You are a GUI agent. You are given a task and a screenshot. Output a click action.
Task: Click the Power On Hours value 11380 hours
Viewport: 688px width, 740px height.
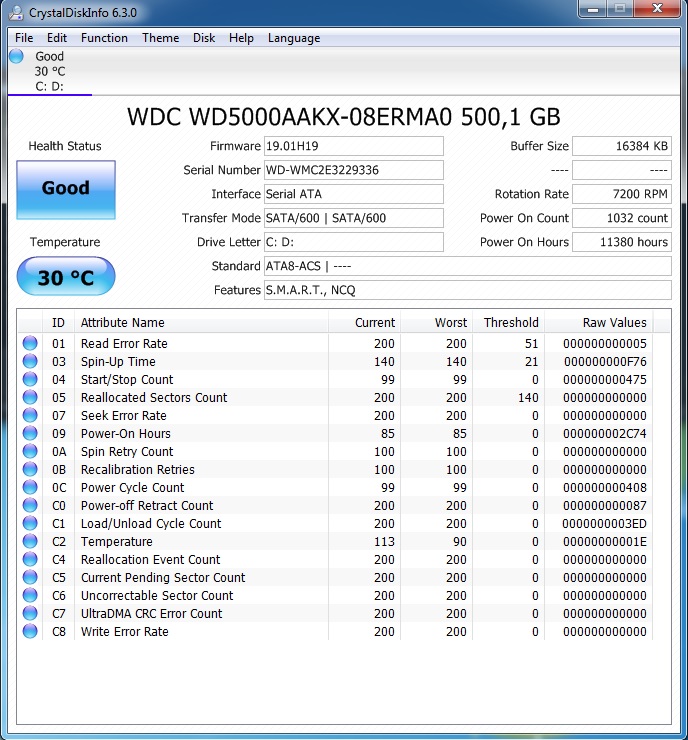coord(621,242)
